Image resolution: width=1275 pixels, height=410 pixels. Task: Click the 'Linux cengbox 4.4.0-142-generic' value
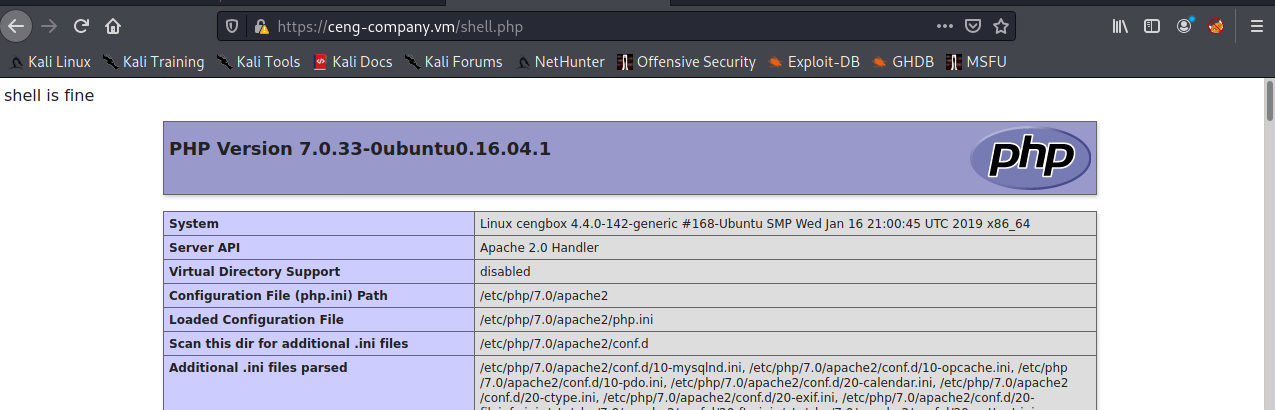pos(755,223)
